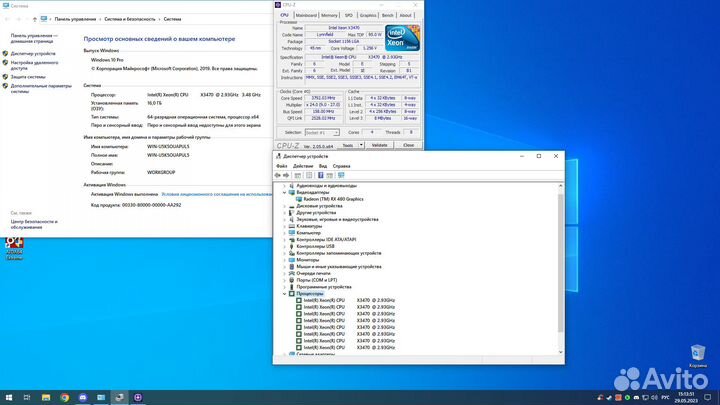This screenshot has height=405, width=720.
Task: Open the Recycle Bin on the desktop
Action: point(698,356)
